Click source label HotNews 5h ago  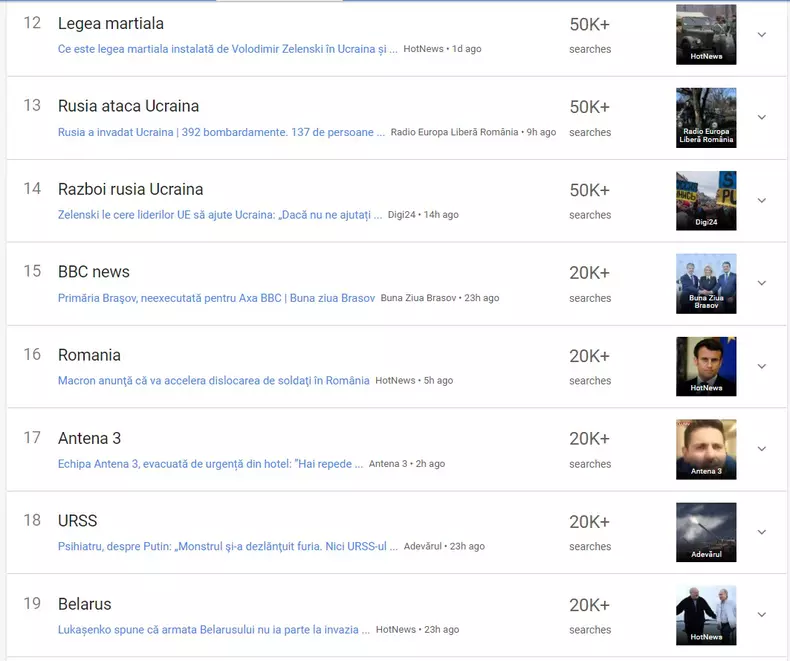click(x=414, y=380)
